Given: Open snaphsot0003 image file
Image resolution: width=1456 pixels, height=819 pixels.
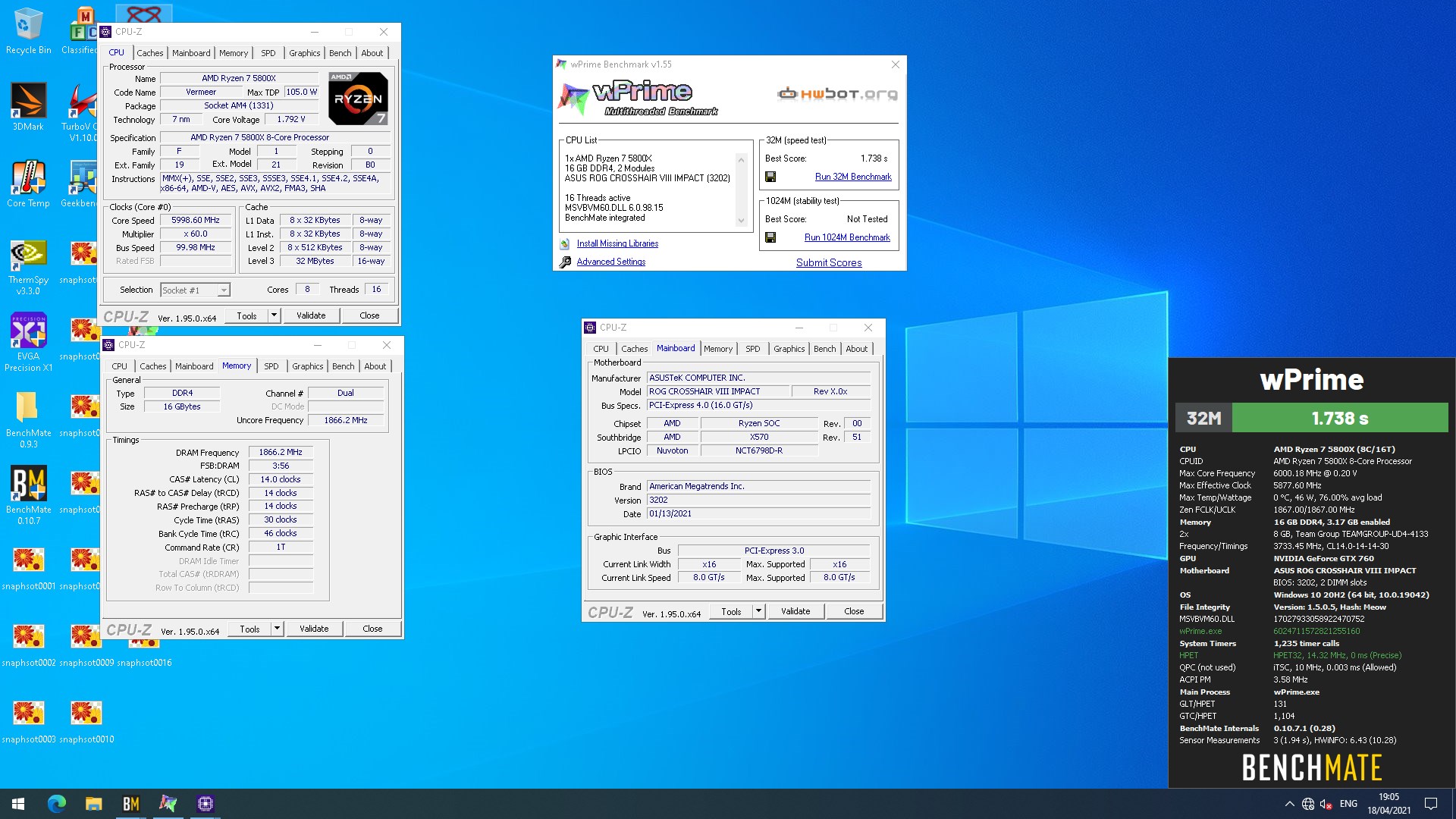Looking at the screenshot, I should [28, 721].
